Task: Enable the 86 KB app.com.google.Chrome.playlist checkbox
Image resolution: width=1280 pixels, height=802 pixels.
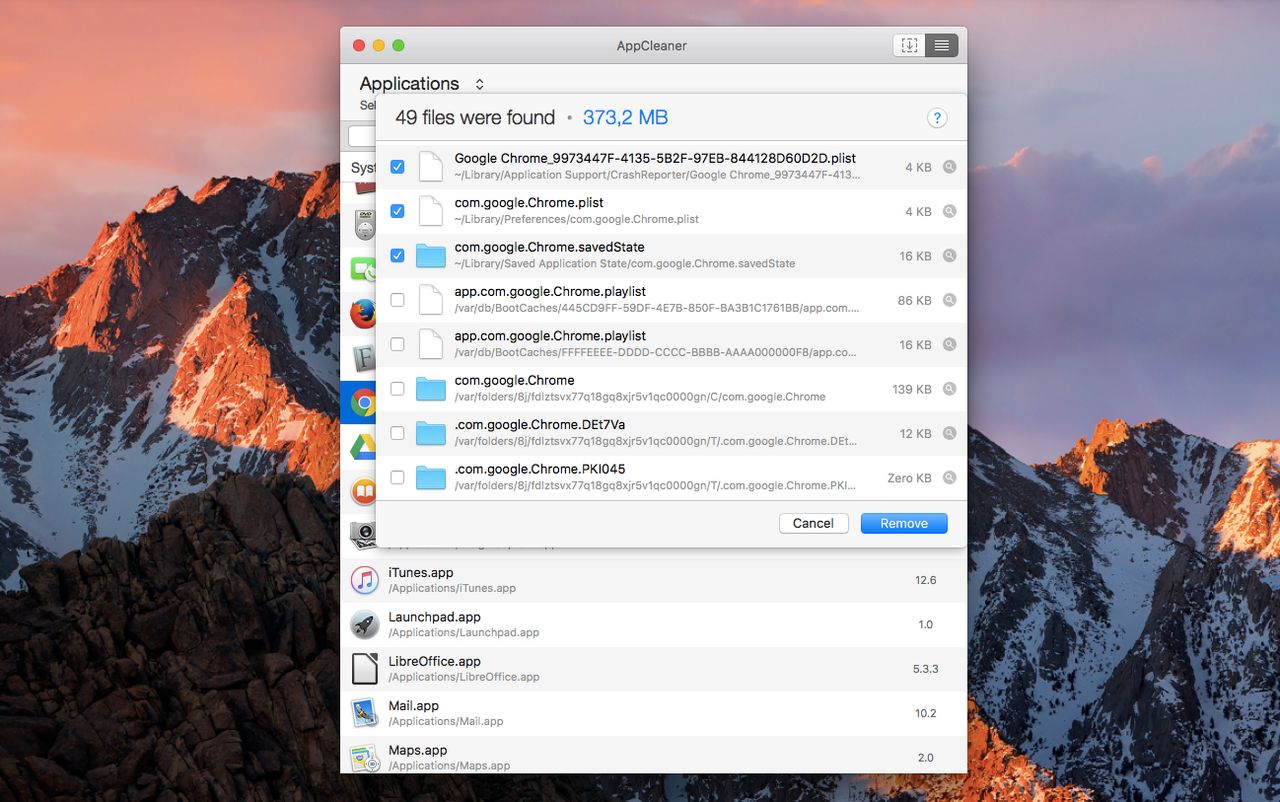Action: click(397, 300)
